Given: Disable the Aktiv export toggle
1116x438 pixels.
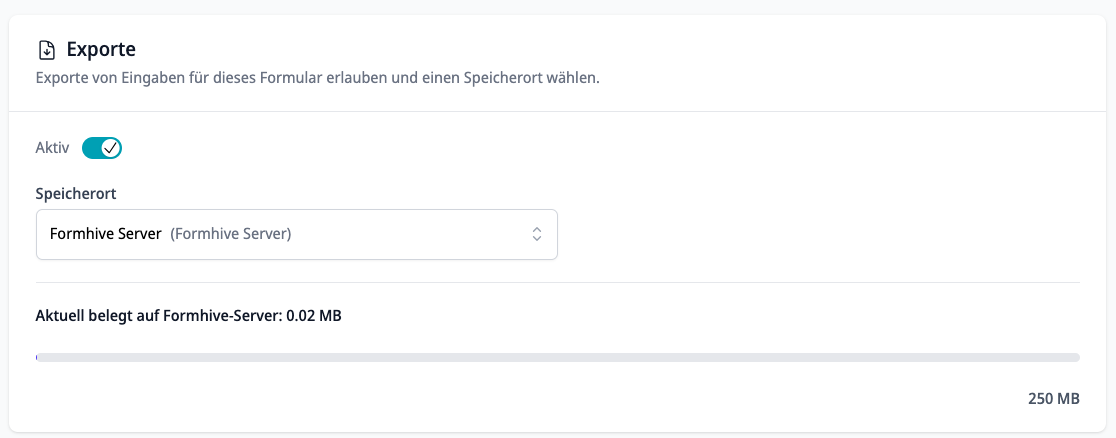Looking at the screenshot, I should pos(102,148).
